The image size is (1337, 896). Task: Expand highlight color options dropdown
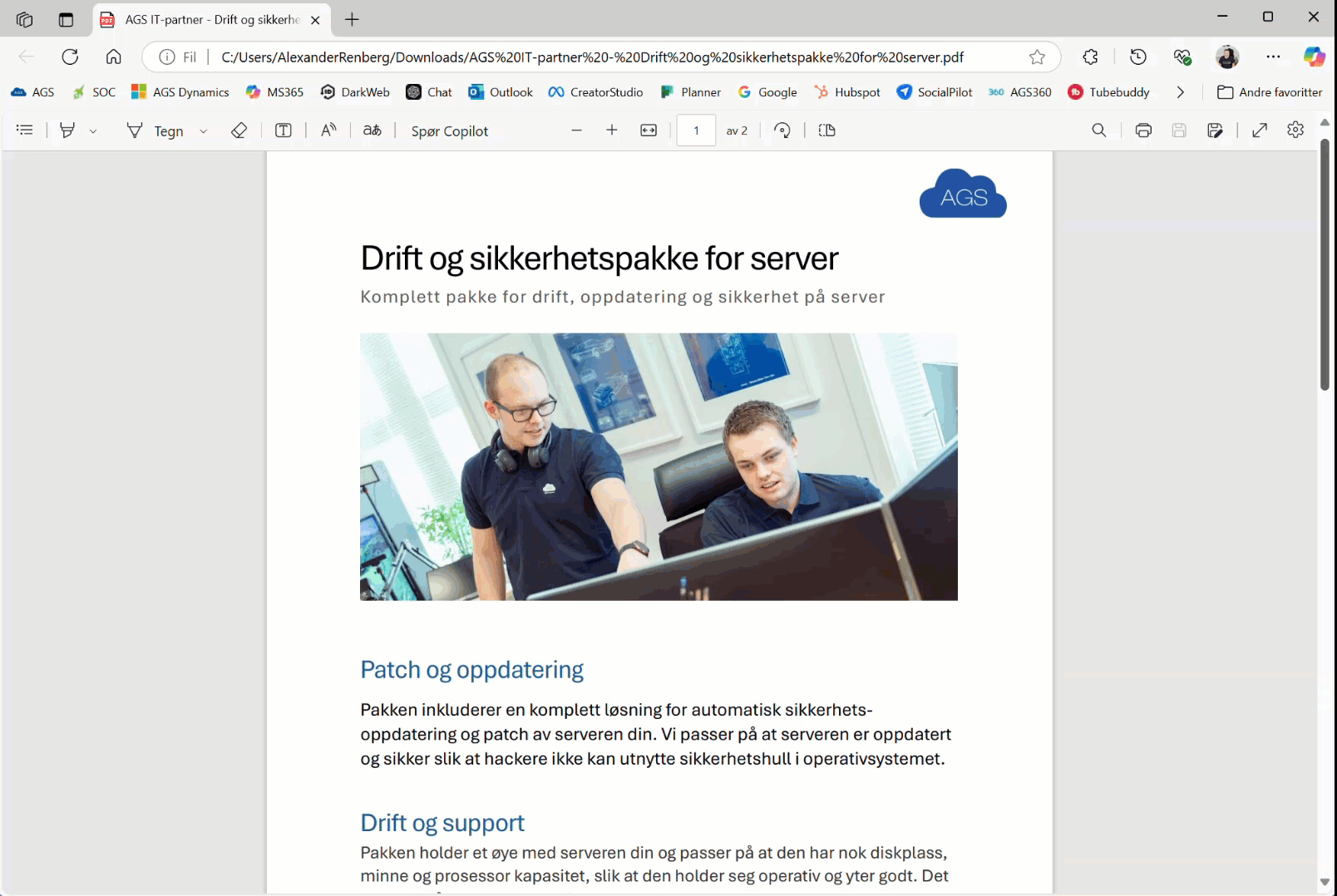[x=93, y=130]
